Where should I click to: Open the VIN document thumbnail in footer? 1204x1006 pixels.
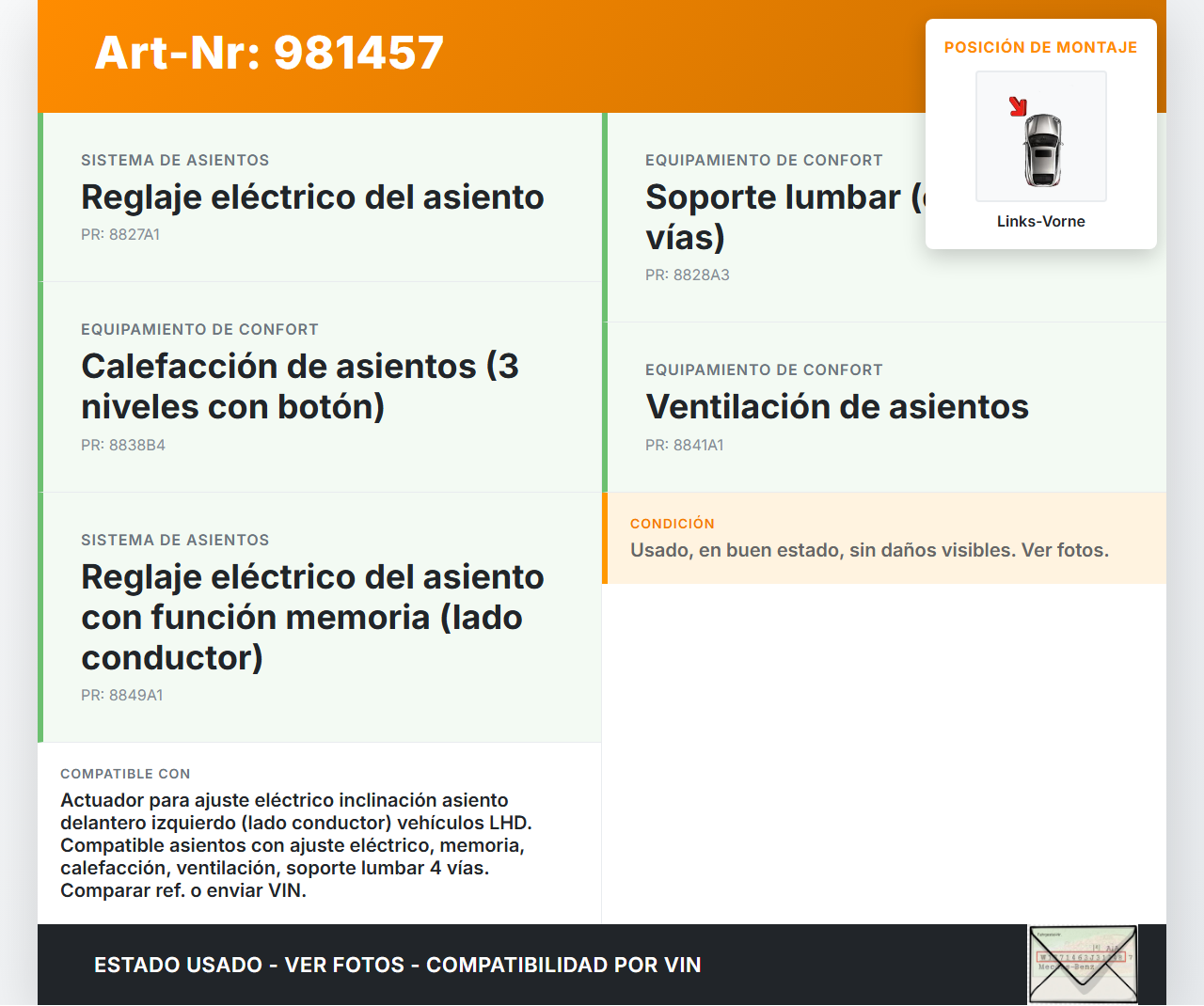1083,965
